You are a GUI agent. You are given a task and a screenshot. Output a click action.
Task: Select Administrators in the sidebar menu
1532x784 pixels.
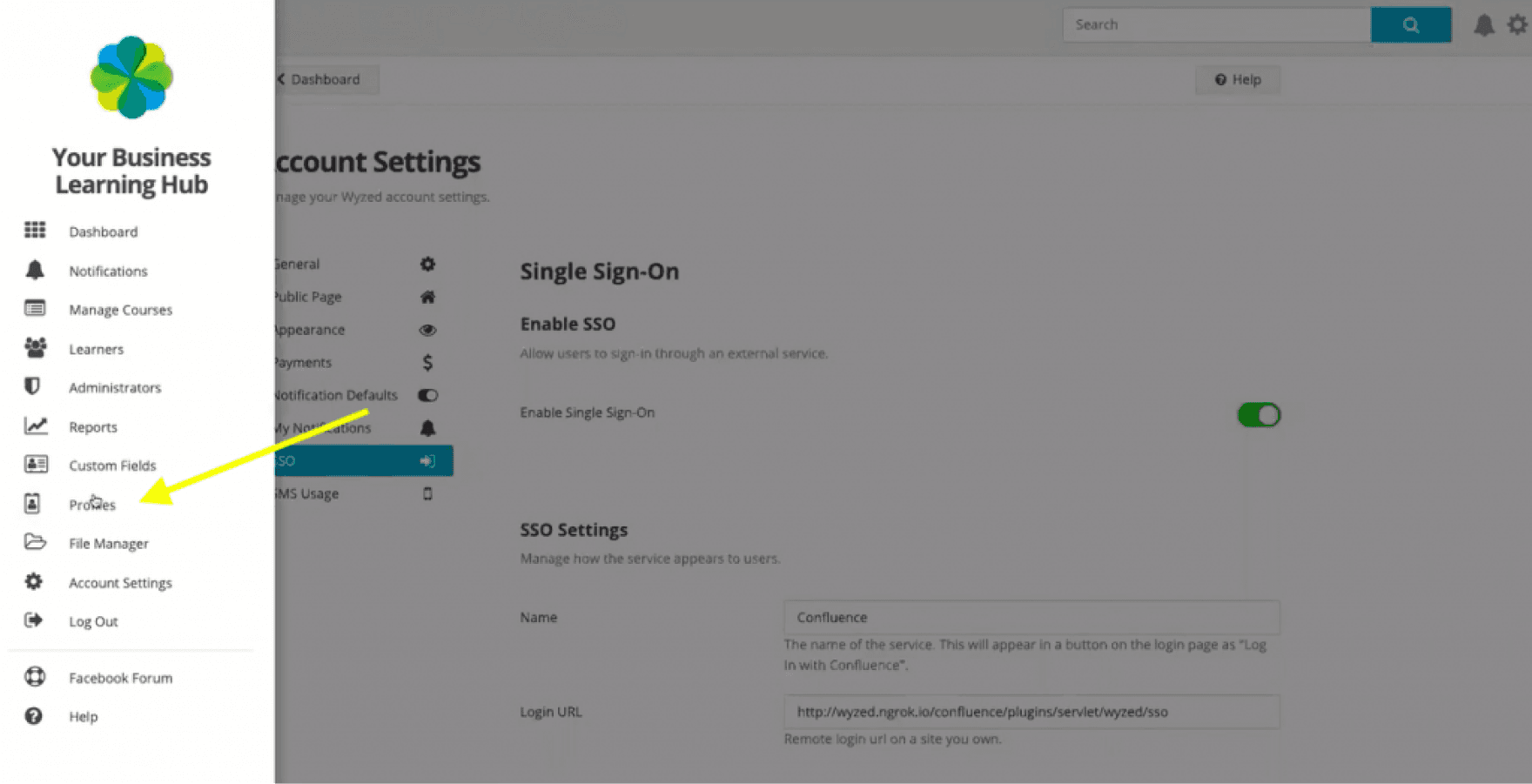click(115, 387)
